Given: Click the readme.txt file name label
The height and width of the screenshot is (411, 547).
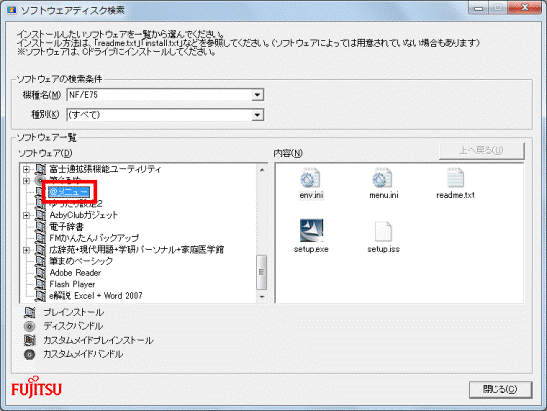Looking at the screenshot, I should pos(455,195).
